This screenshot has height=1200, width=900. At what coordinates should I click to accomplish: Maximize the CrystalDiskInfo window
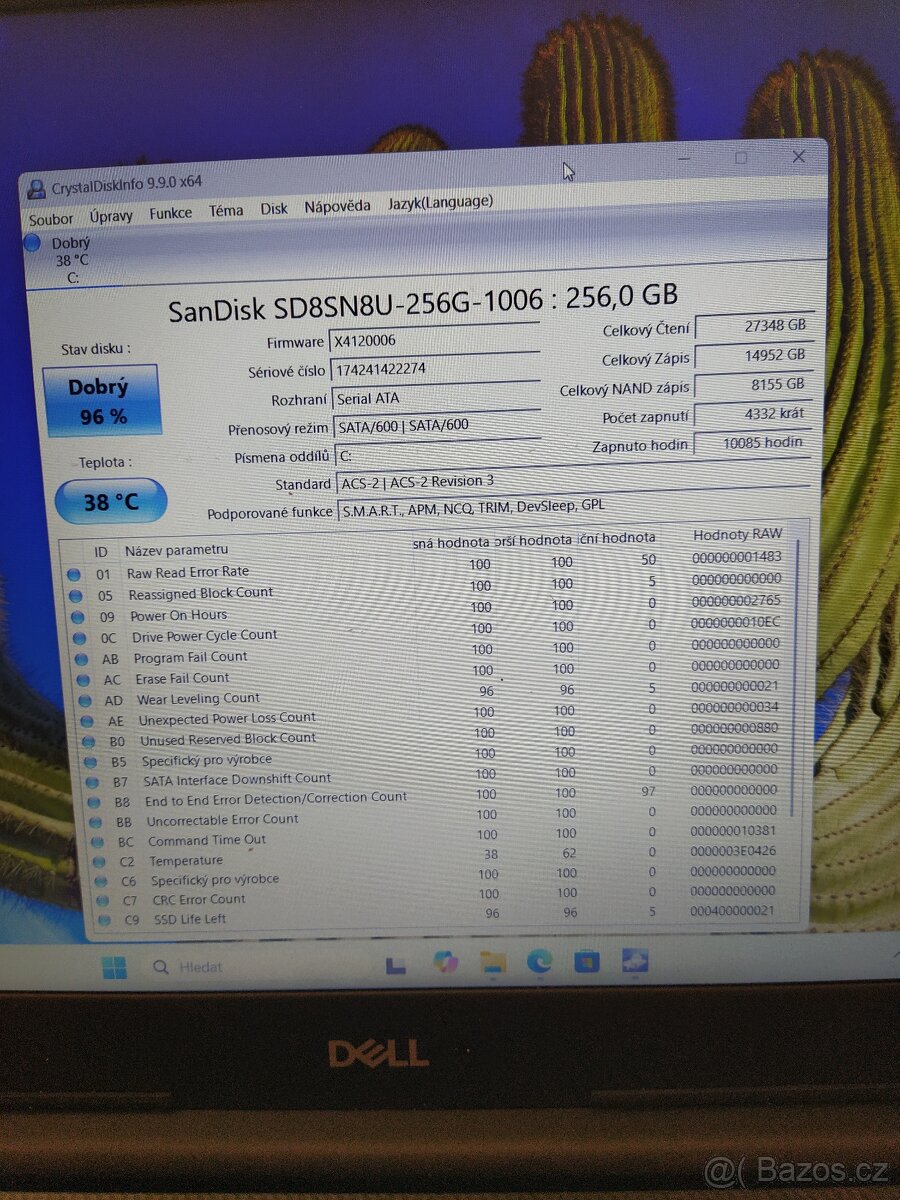[741, 158]
